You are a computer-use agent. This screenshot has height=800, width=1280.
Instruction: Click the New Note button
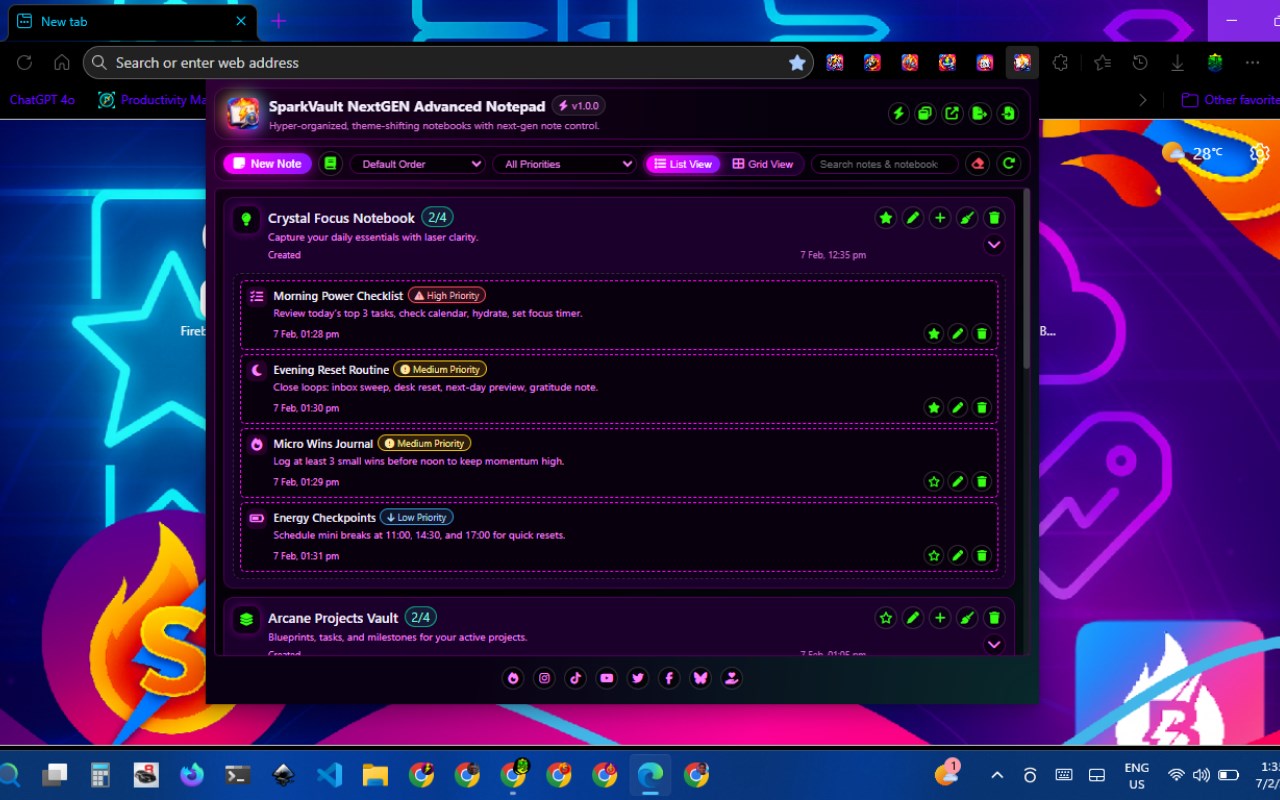coord(267,164)
